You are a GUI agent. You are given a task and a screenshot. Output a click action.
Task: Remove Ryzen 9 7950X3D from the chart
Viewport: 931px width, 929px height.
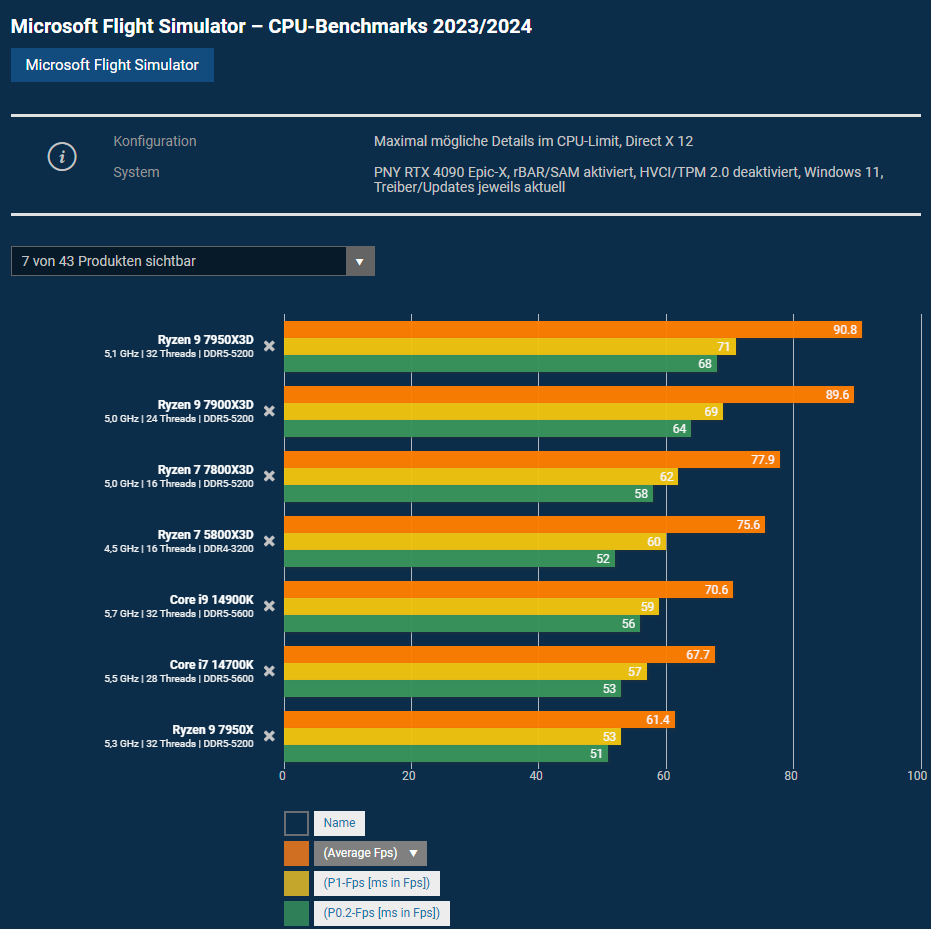pos(269,346)
